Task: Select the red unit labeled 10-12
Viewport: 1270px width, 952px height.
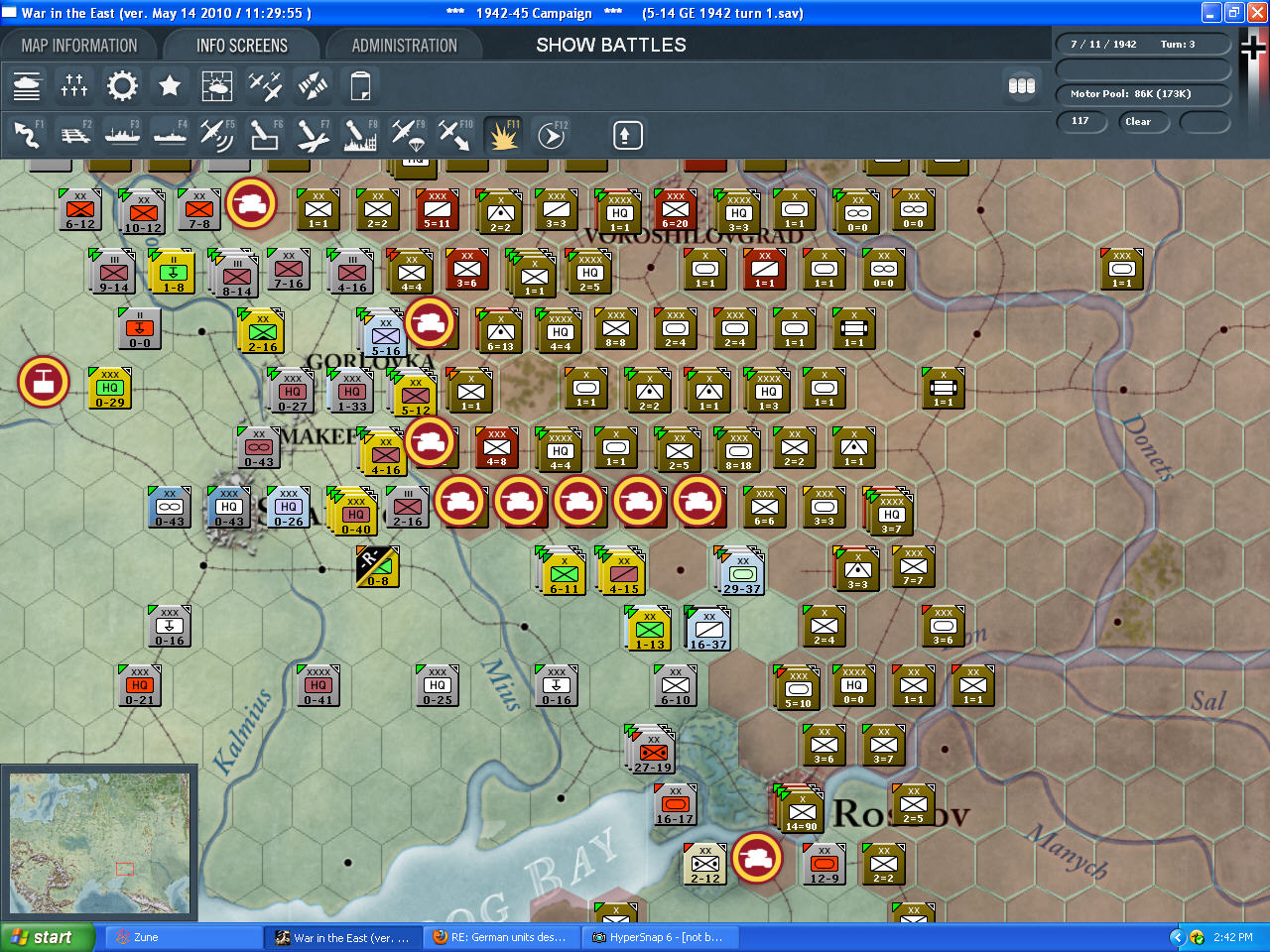Action: point(142,211)
